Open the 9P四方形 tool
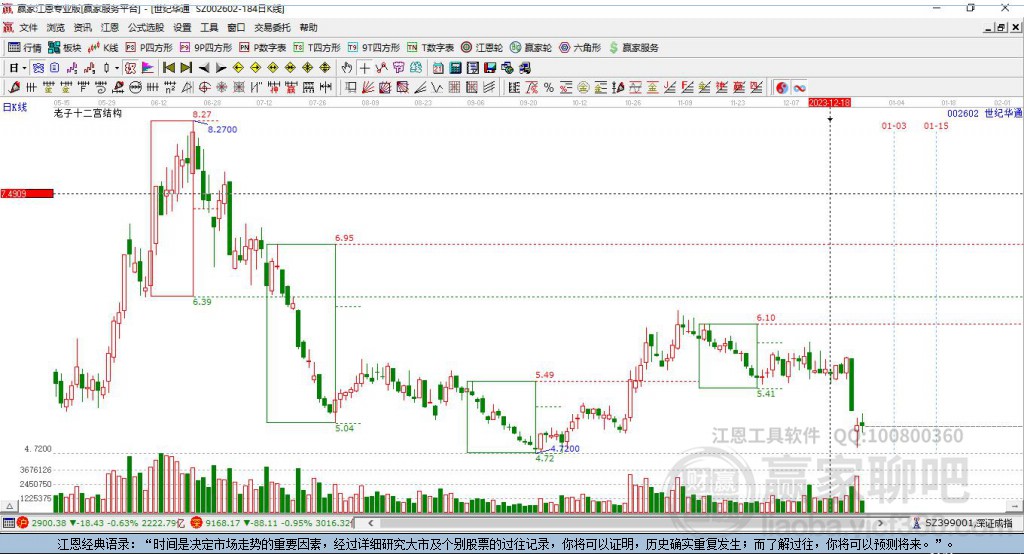The width and height of the screenshot is (1024, 554). point(205,48)
